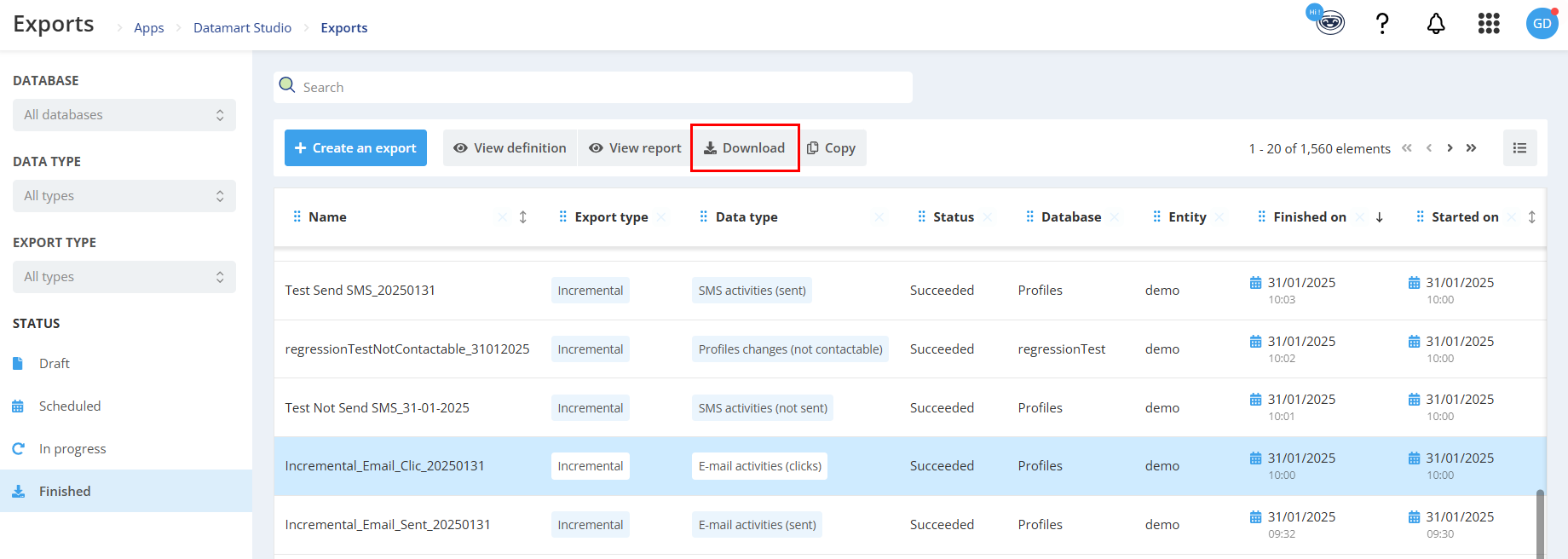
Task: Open the apps grid launcher icon
Action: [1488, 24]
